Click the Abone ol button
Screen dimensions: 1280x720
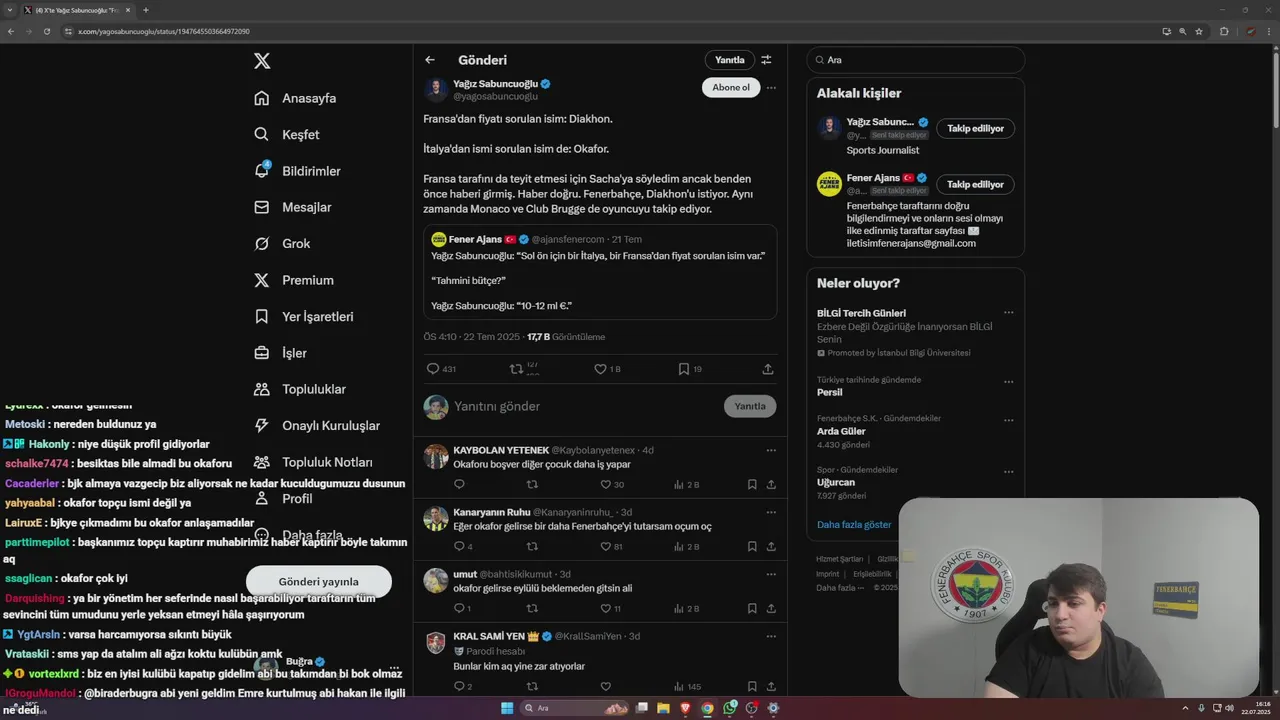tap(731, 87)
